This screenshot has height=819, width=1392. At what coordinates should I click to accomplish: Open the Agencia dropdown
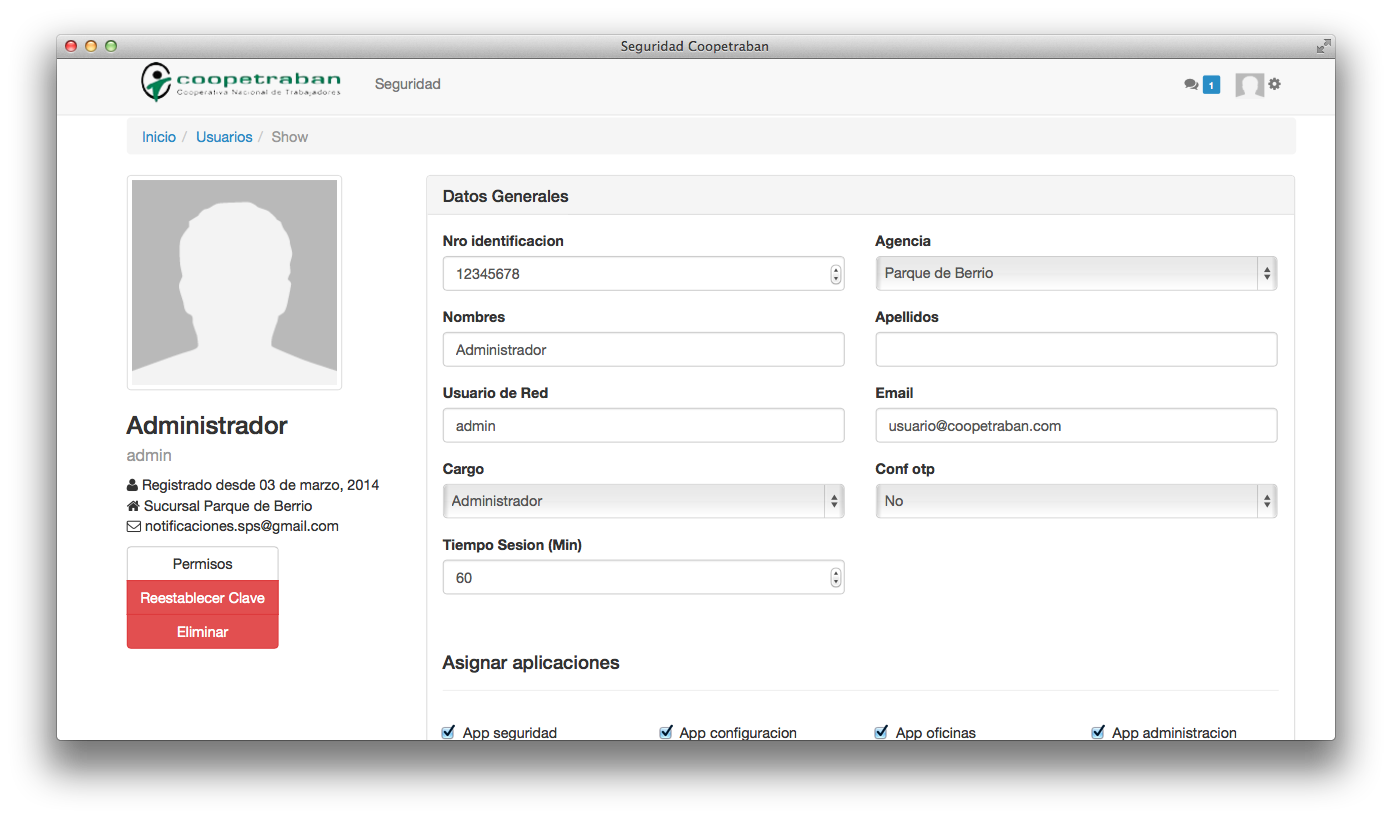tap(1076, 273)
